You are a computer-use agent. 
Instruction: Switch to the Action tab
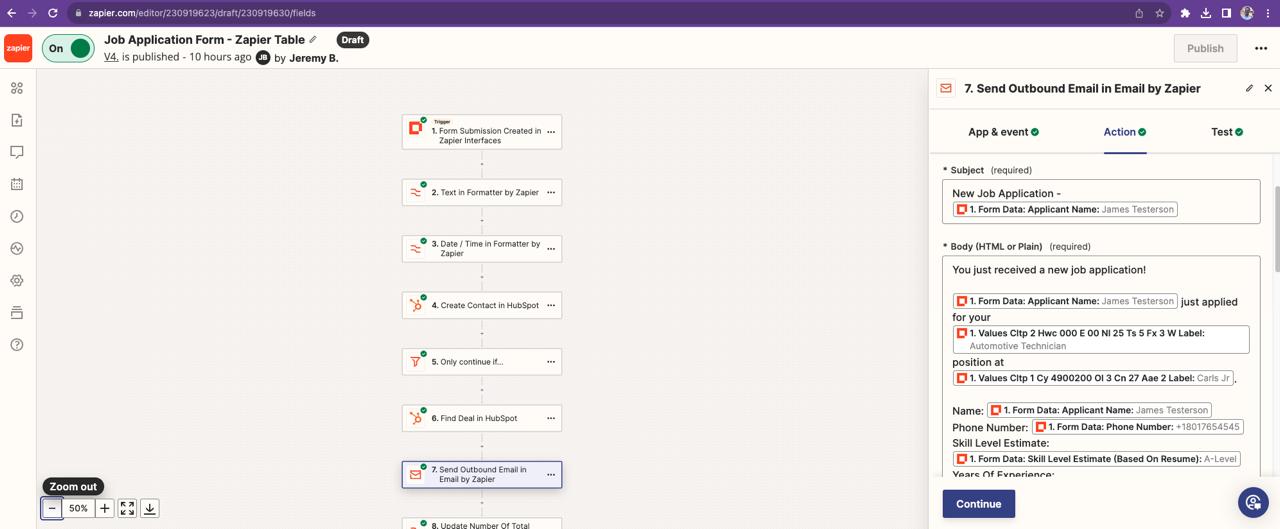pos(1125,132)
